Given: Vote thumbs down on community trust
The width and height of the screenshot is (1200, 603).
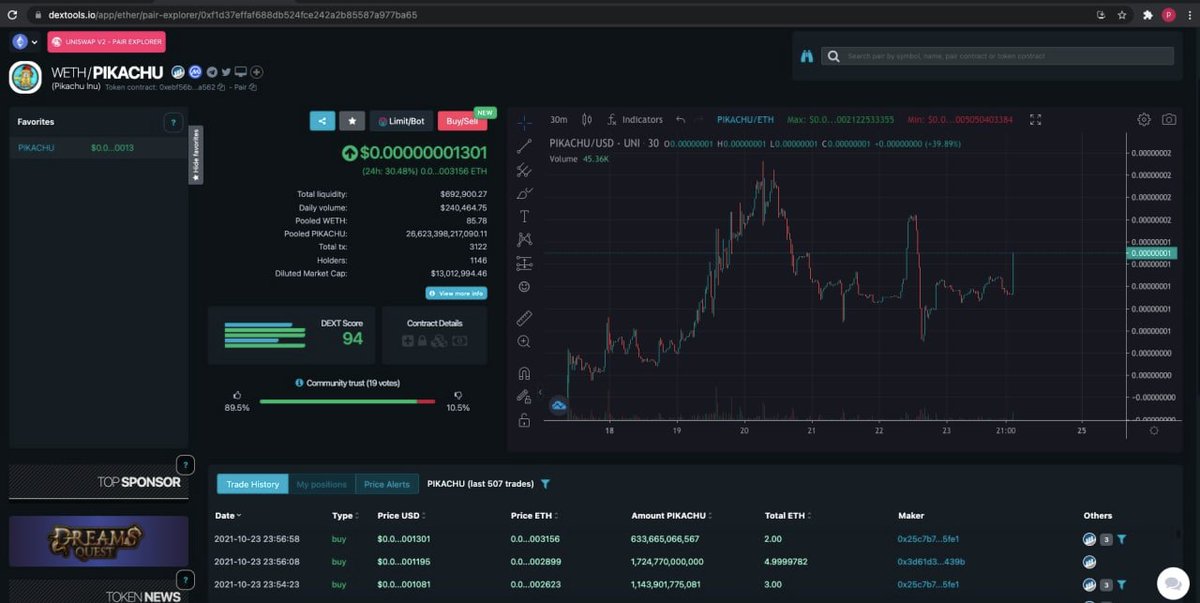Looking at the screenshot, I should (458, 396).
